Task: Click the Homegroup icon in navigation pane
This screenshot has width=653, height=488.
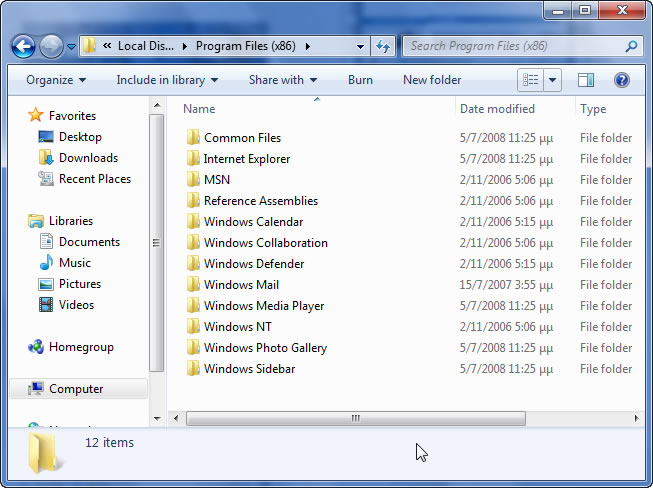Action: (37, 347)
